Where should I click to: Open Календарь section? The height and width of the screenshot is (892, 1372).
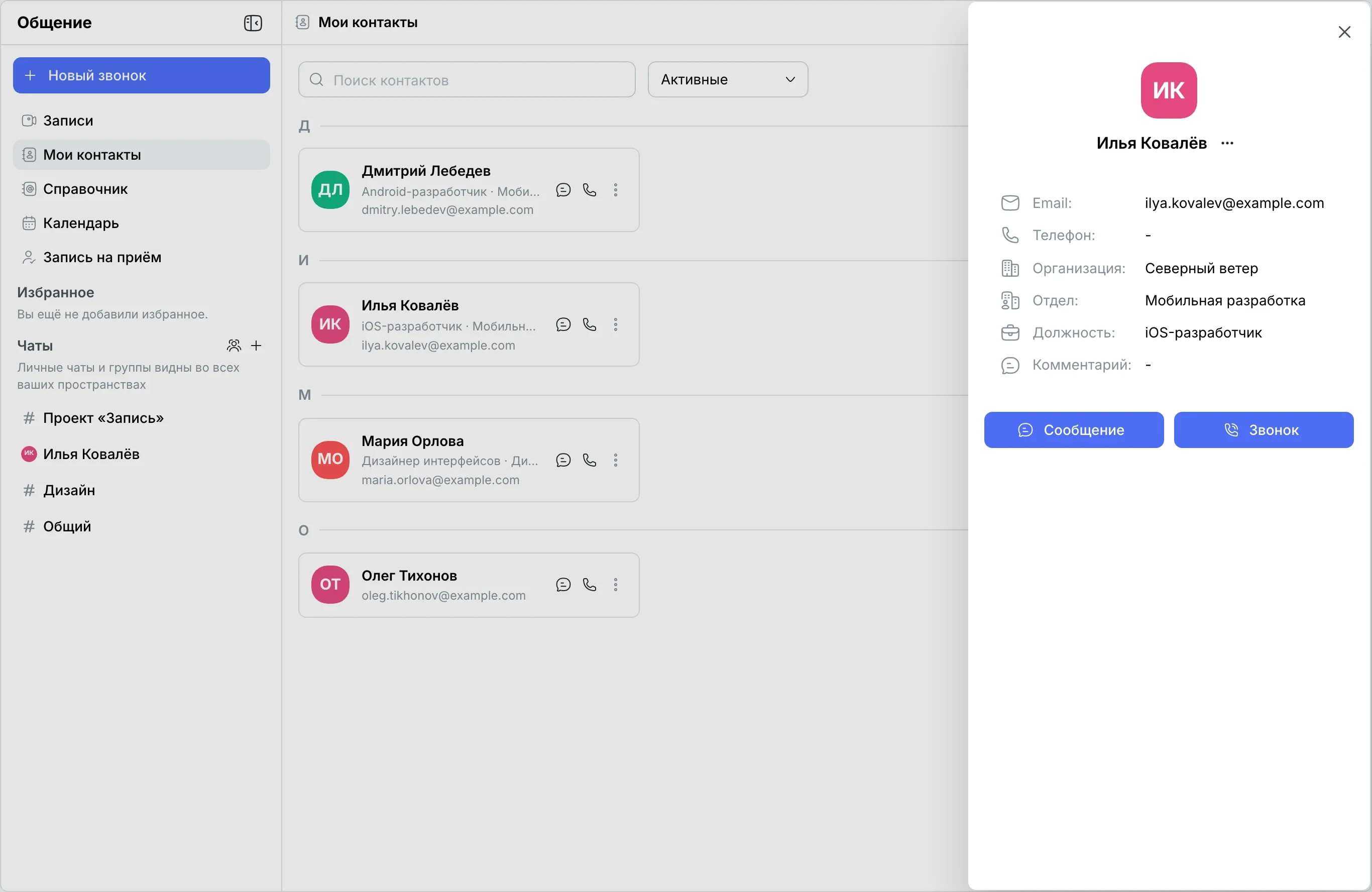[141, 222]
